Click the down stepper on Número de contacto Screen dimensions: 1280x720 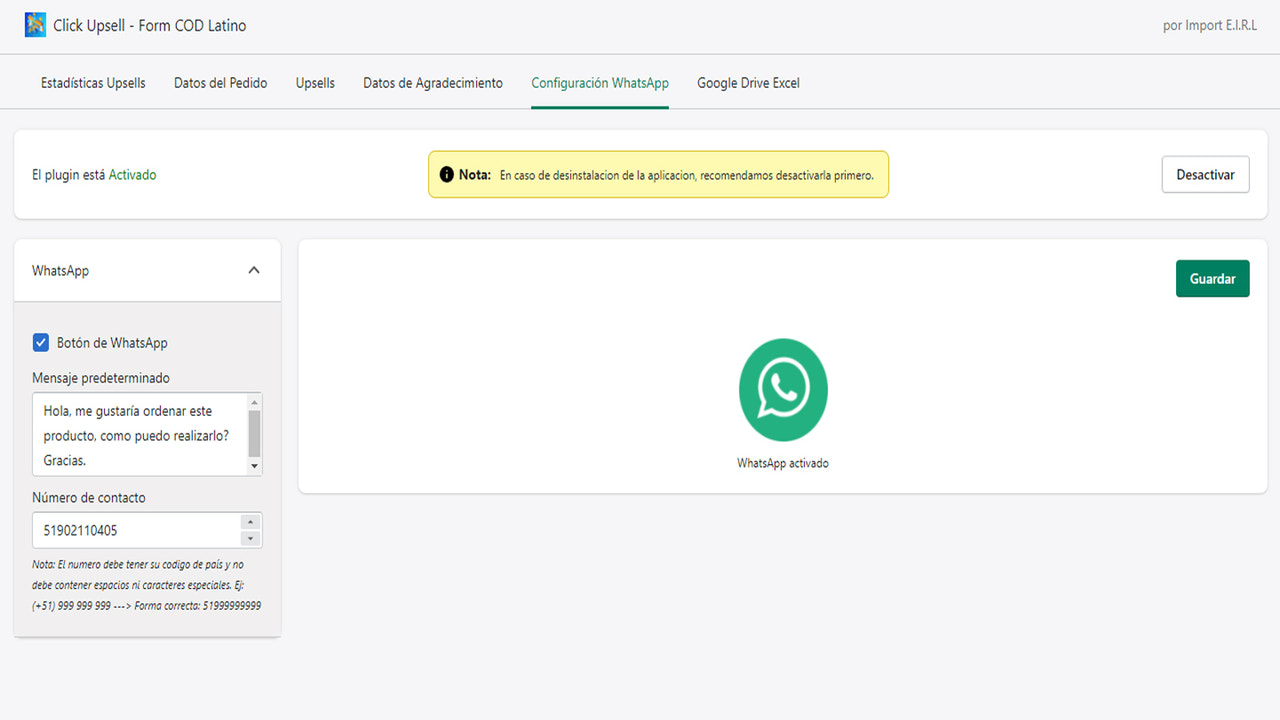tap(250, 536)
